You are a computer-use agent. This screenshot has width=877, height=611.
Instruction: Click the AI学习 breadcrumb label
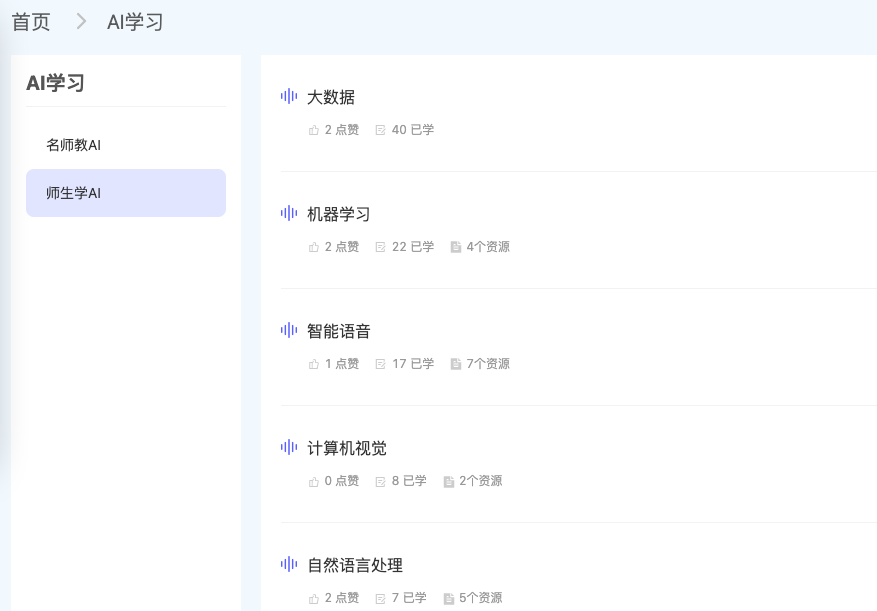135,21
